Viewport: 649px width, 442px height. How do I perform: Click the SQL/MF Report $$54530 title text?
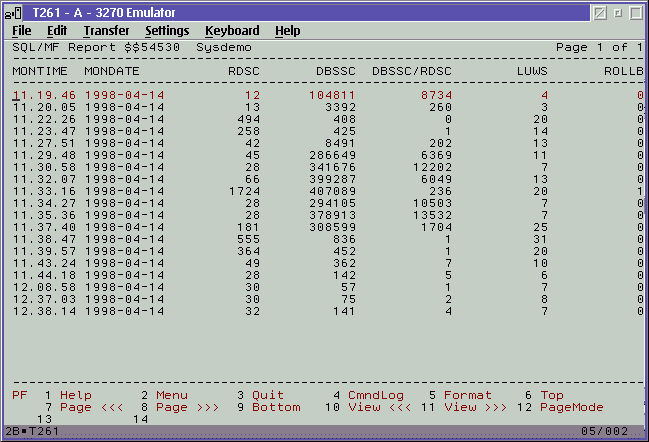point(96,47)
